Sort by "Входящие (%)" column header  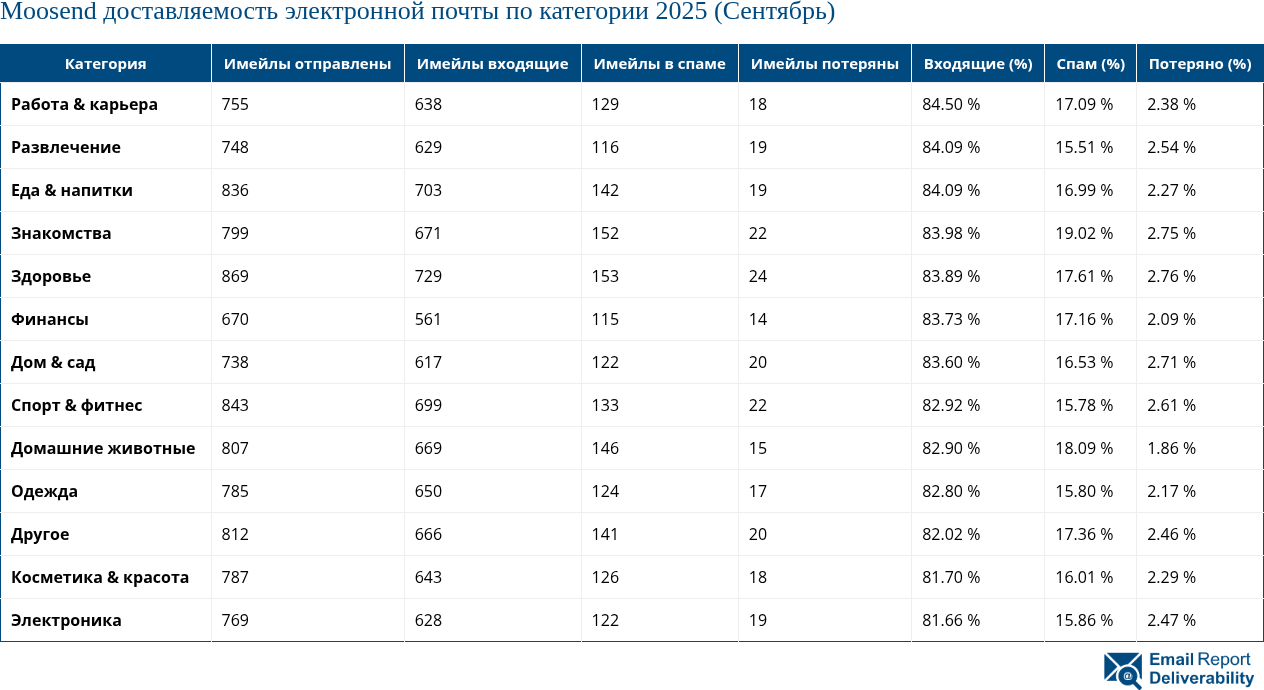977,63
